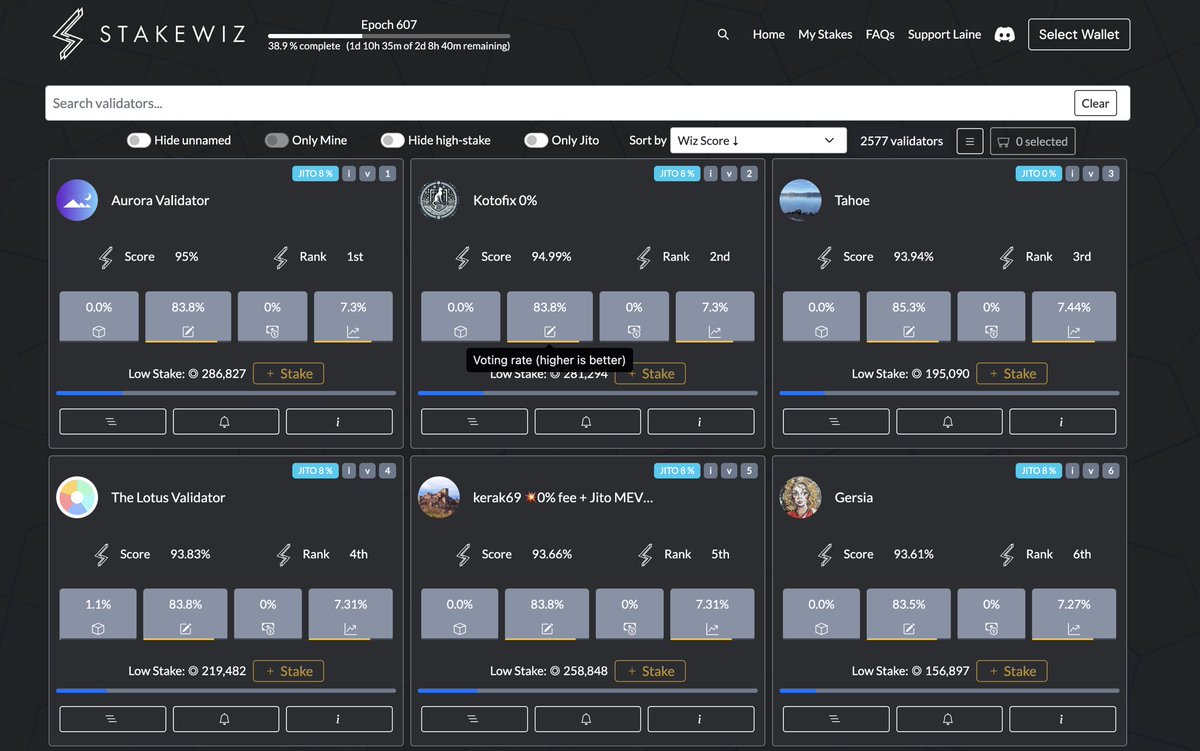Click The Lotus Validator's details list button
1200x751 pixels.
click(x=113, y=719)
